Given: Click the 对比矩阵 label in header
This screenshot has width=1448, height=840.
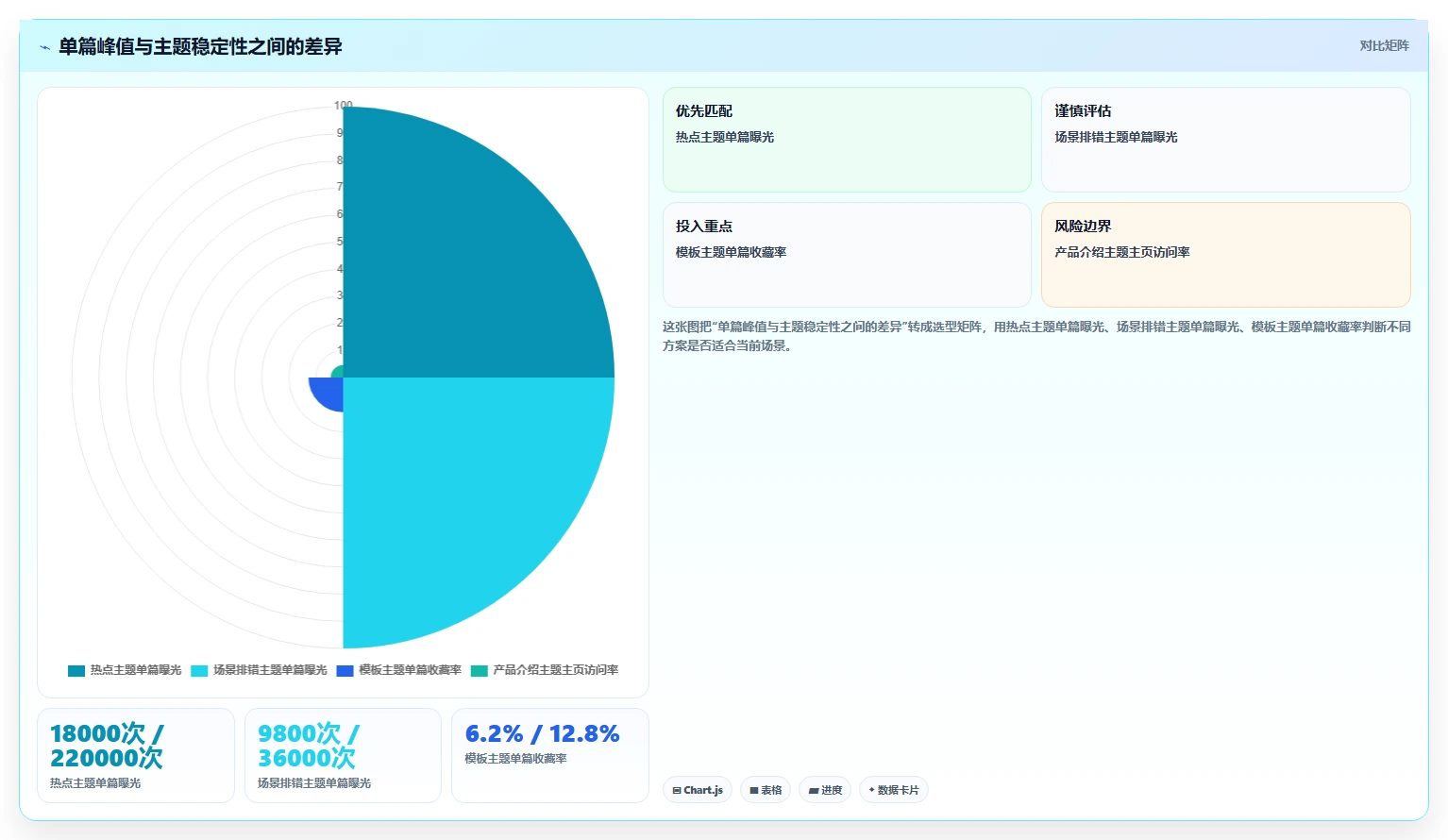Looking at the screenshot, I should pos(1384,45).
